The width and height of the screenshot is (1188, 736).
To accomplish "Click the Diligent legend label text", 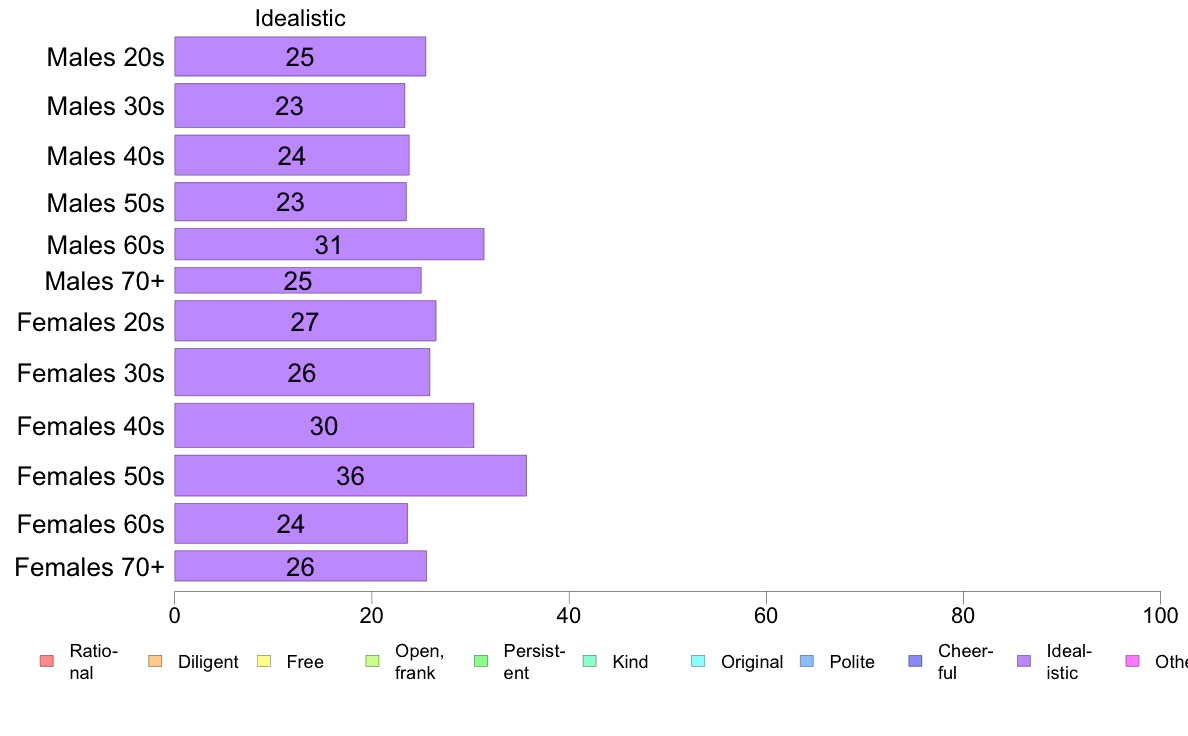I will 208,662.
